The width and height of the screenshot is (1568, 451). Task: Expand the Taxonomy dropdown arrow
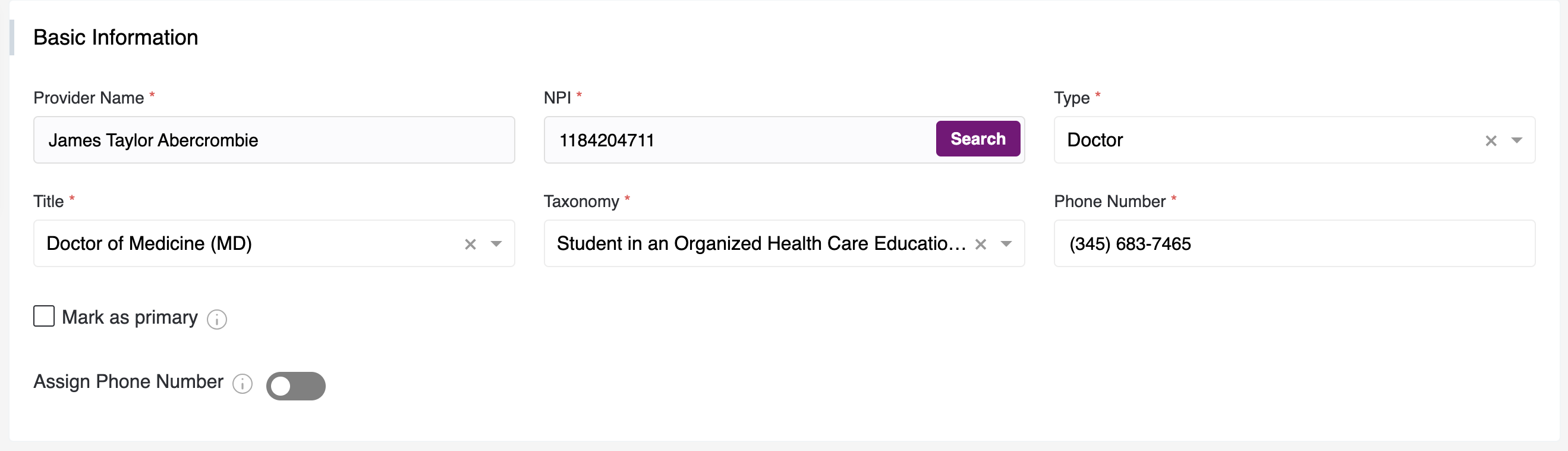pos(1006,245)
